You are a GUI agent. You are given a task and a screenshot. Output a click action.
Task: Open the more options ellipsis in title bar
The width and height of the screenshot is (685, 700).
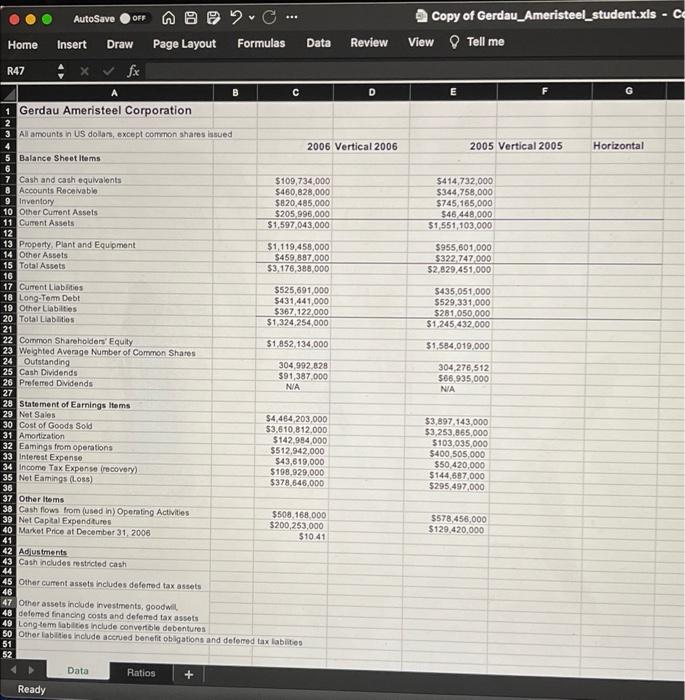(292, 17)
